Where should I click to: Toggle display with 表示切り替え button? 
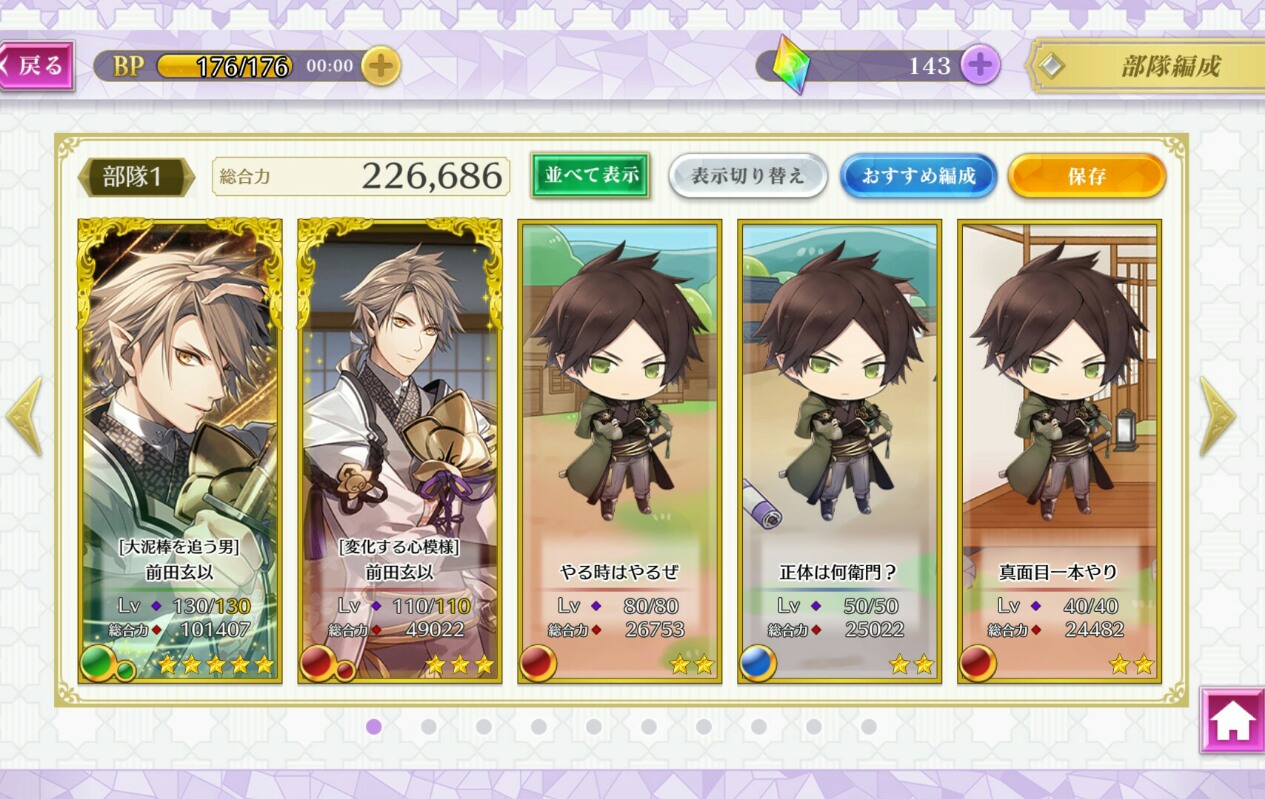[748, 175]
